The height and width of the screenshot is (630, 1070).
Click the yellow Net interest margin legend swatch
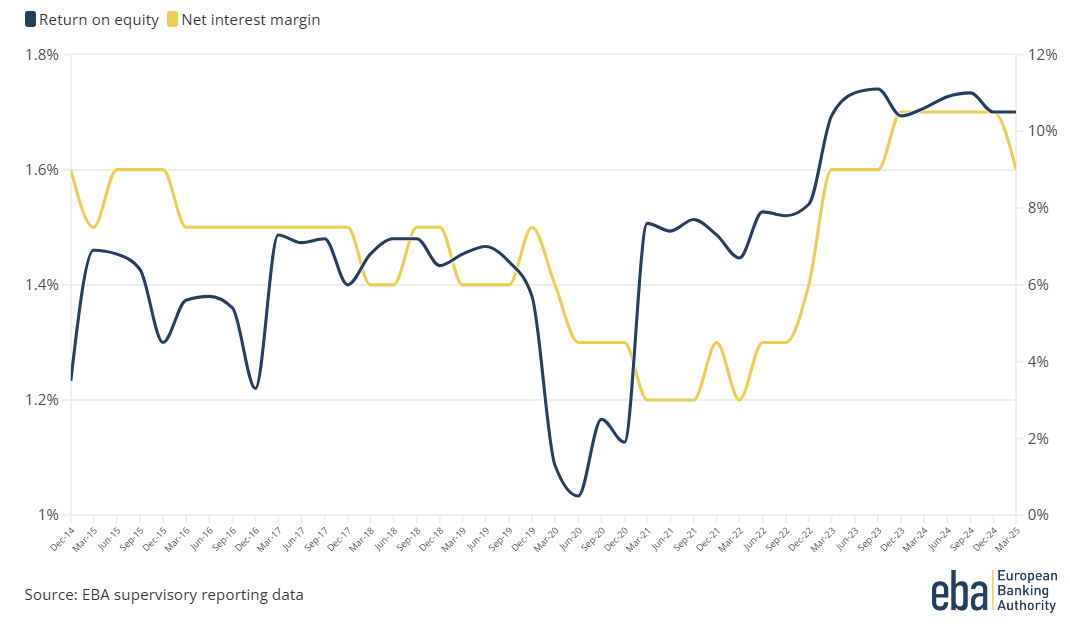point(173,19)
